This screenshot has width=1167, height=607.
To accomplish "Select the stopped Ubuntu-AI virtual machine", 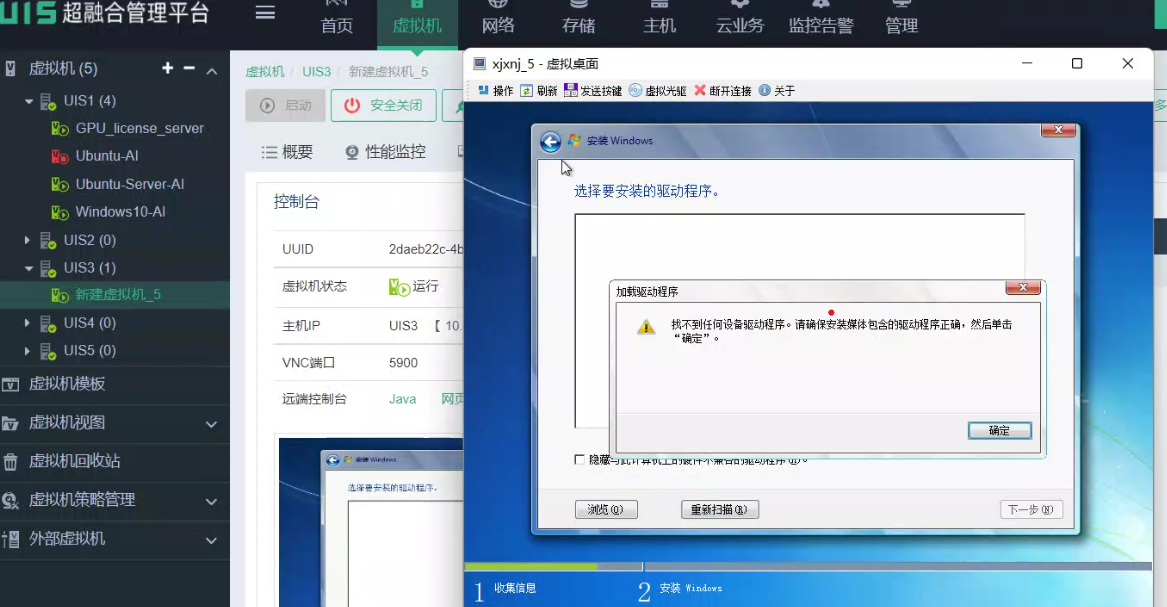I will point(106,155).
